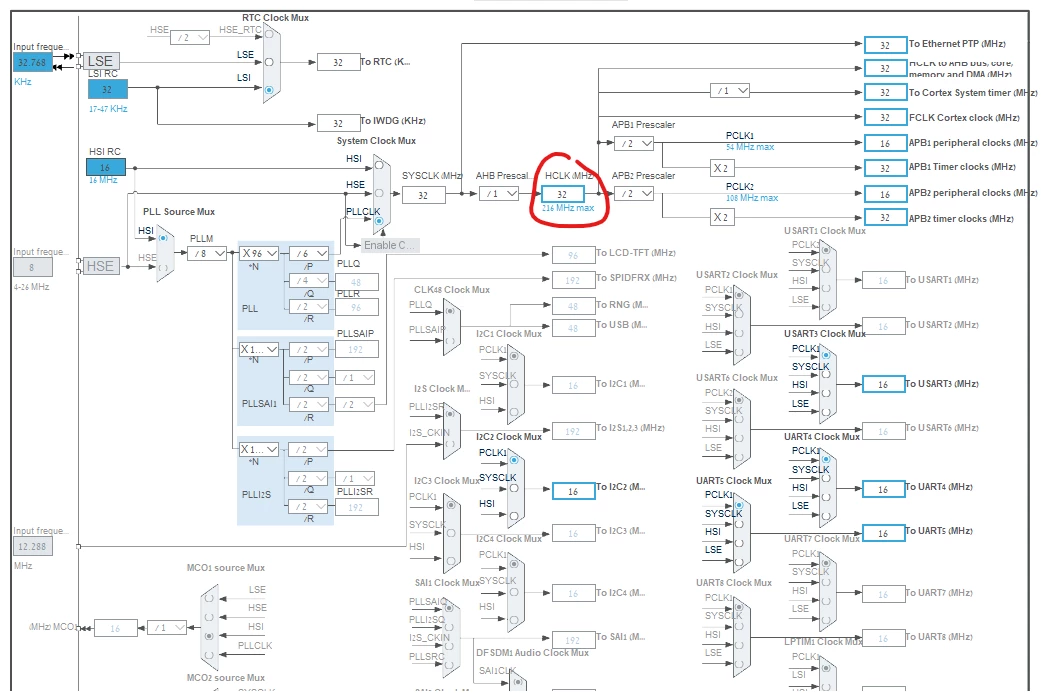Image resolution: width=1063 pixels, height=693 pixels.
Task: Click the HCLK (MHz) value field
Action: (562, 194)
